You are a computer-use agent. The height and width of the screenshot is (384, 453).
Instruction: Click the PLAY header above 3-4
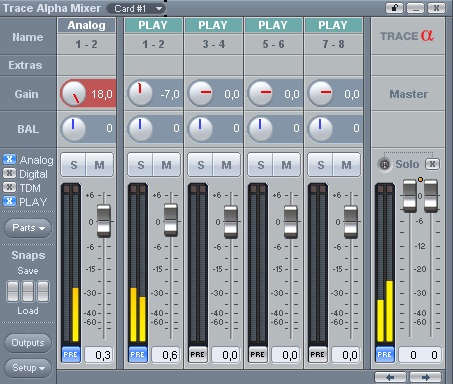[213, 25]
